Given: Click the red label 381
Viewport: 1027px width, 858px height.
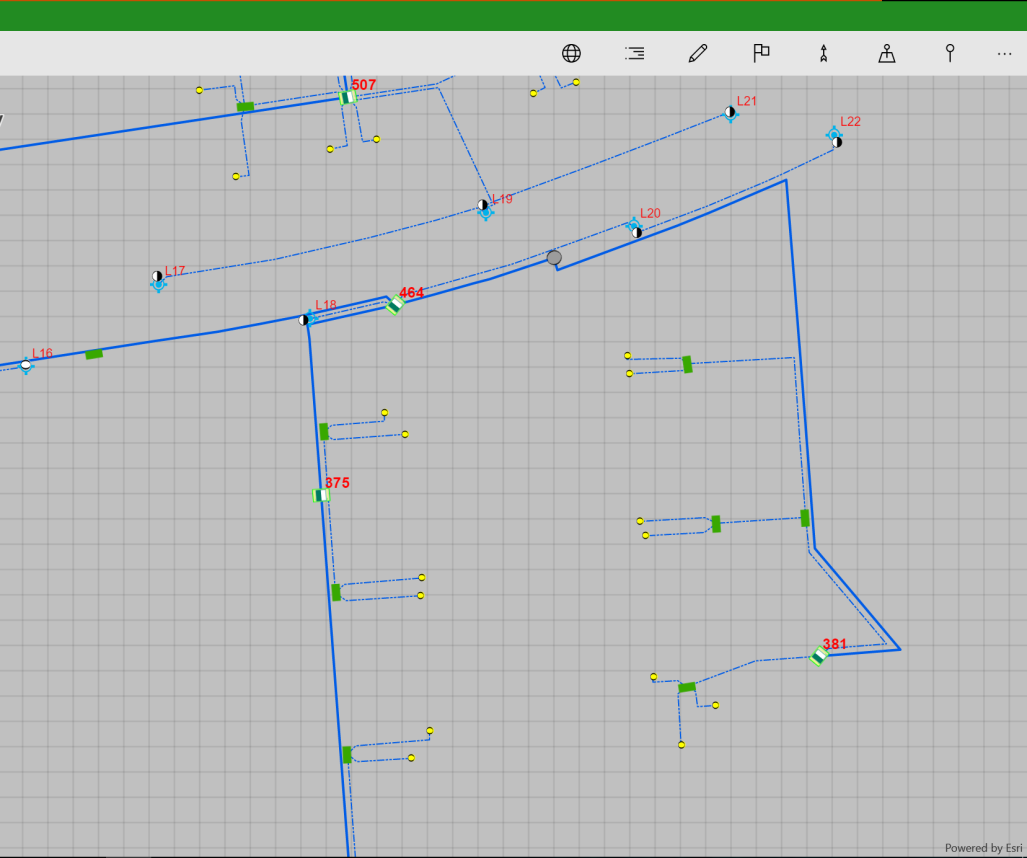Looking at the screenshot, I should click(834, 644).
